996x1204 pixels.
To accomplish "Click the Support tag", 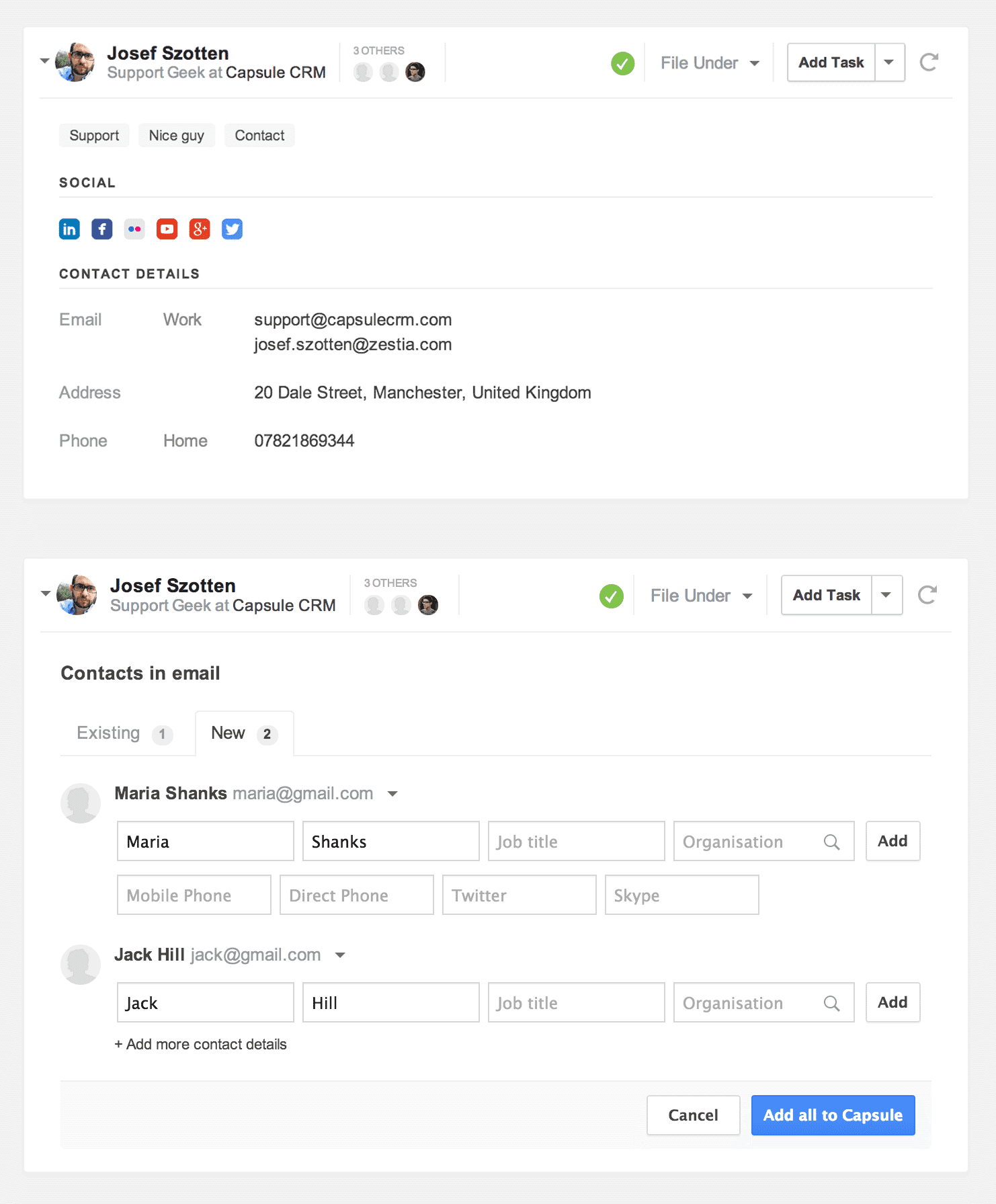I will pos(94,136).
